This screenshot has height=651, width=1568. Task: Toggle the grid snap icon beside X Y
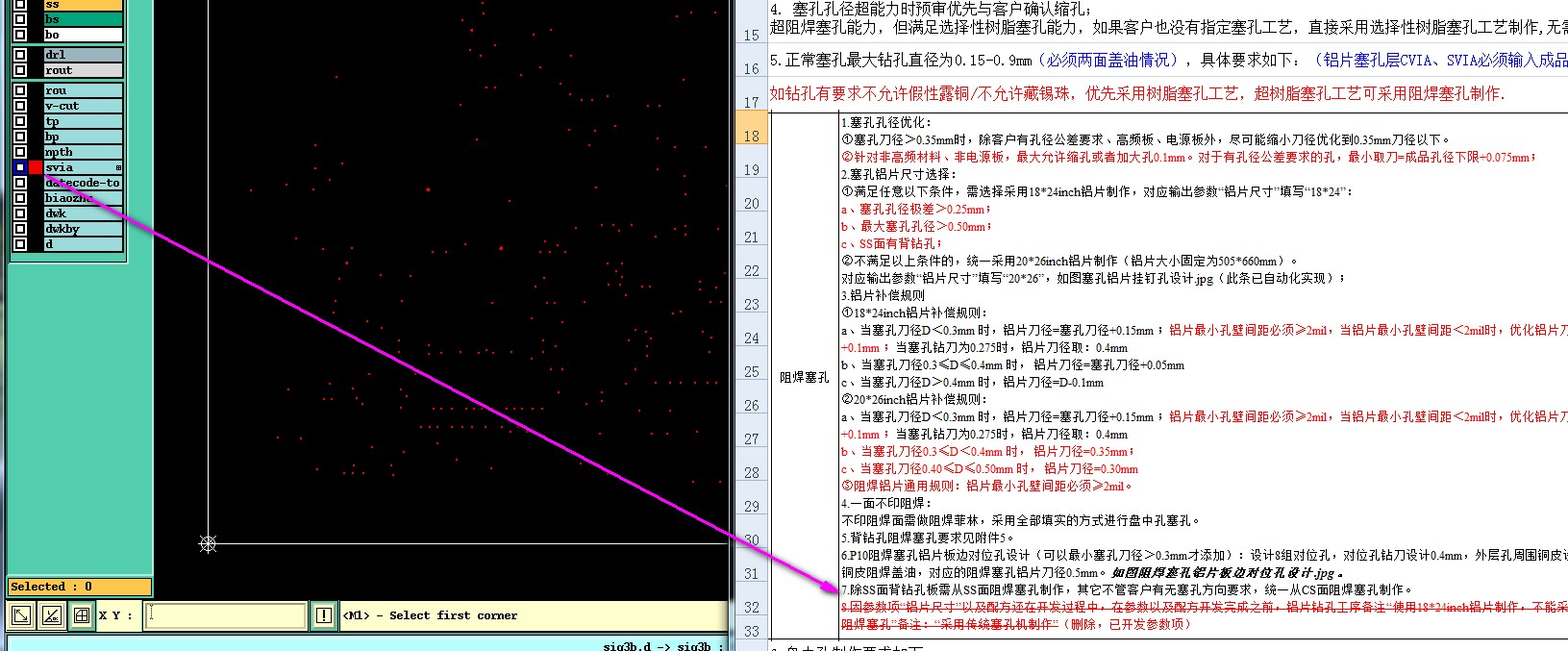[82, 615]
